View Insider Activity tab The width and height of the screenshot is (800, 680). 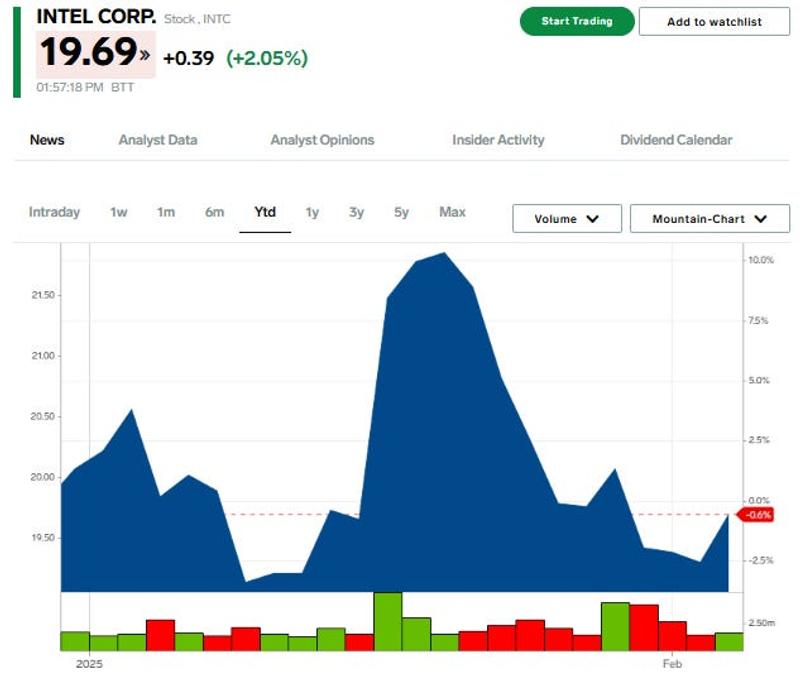click(498, 140)
